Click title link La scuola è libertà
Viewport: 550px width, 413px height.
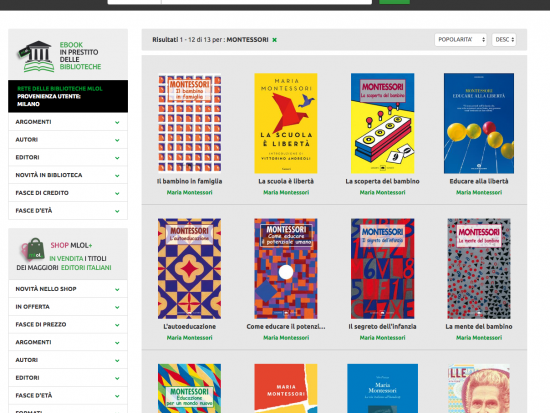tap(286, 181)
